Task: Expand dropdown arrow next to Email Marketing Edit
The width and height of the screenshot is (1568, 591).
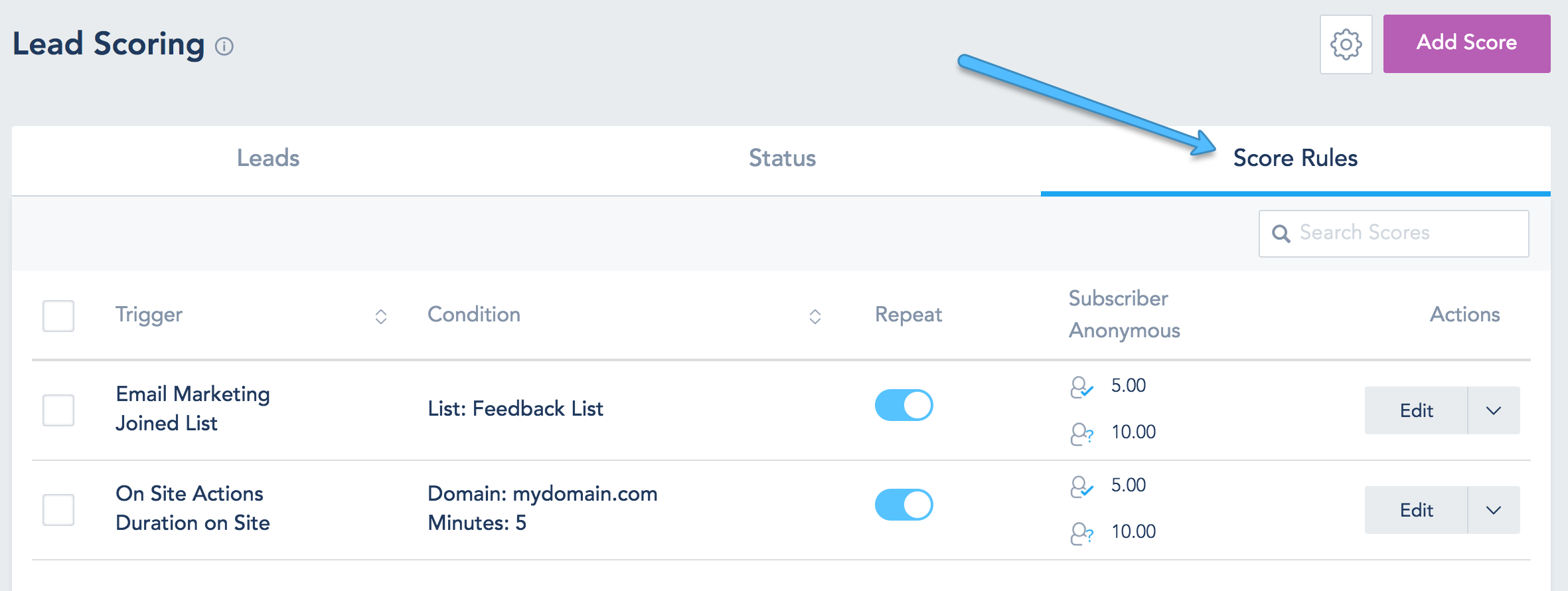Action: (1494, 410)
